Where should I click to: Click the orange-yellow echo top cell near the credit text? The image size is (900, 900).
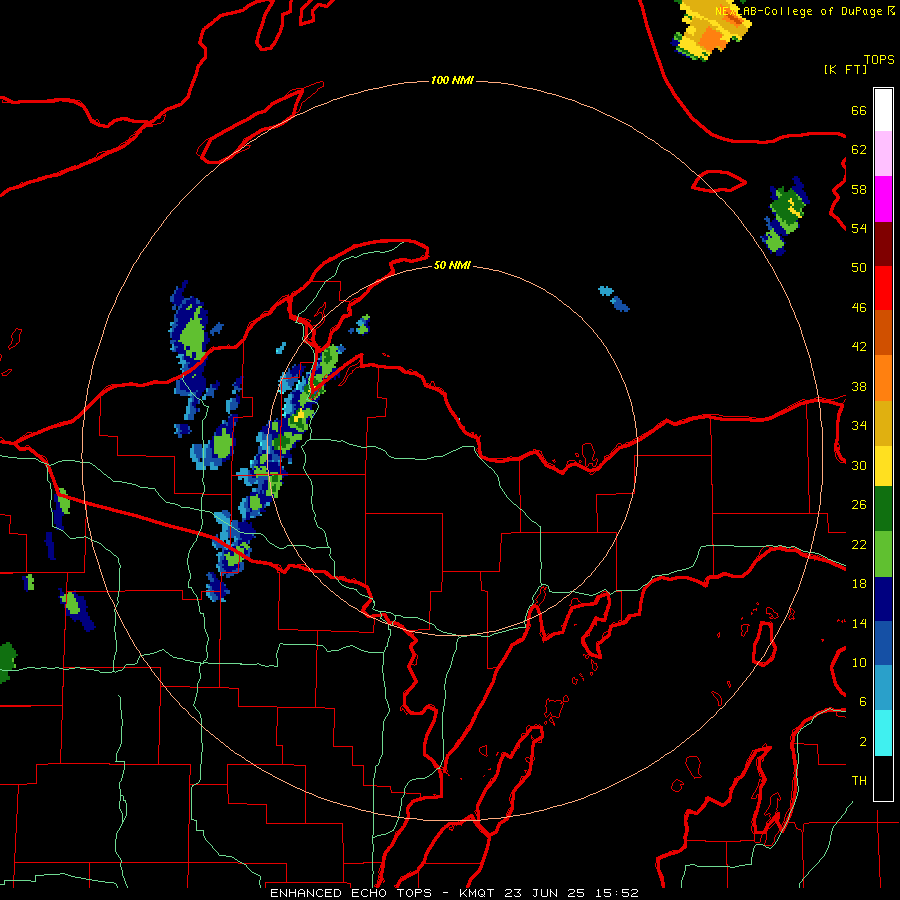tap(712, 29)
